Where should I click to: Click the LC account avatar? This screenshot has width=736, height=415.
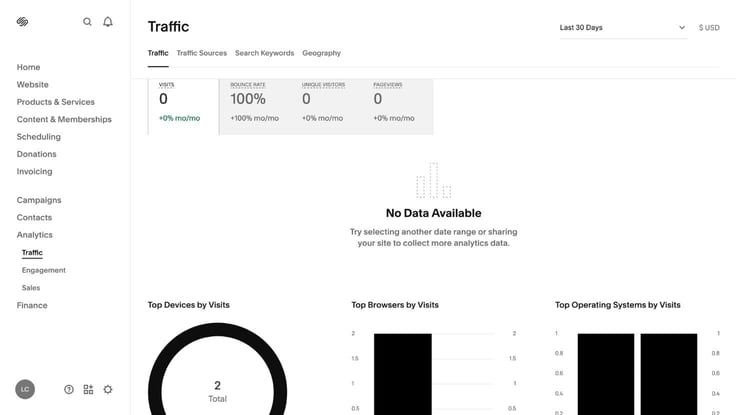[x=25, y=389]
